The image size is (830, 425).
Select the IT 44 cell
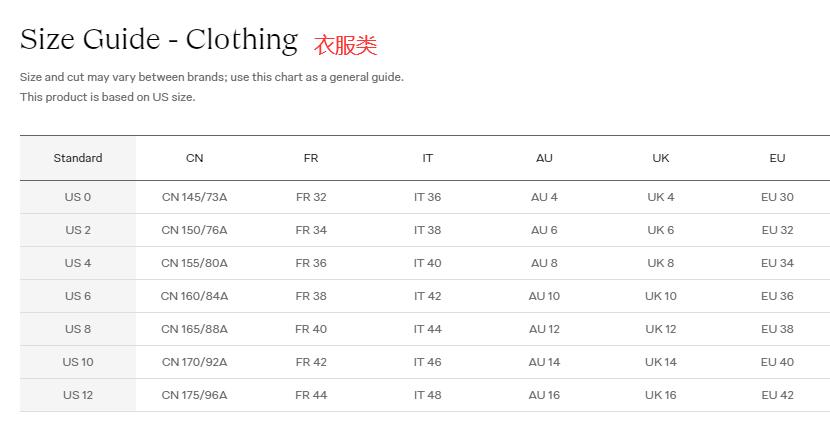427,329
